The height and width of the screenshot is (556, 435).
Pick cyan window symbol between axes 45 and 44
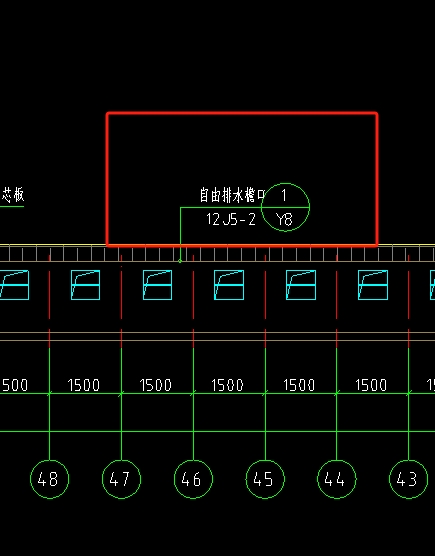click(x=301, y=285)
